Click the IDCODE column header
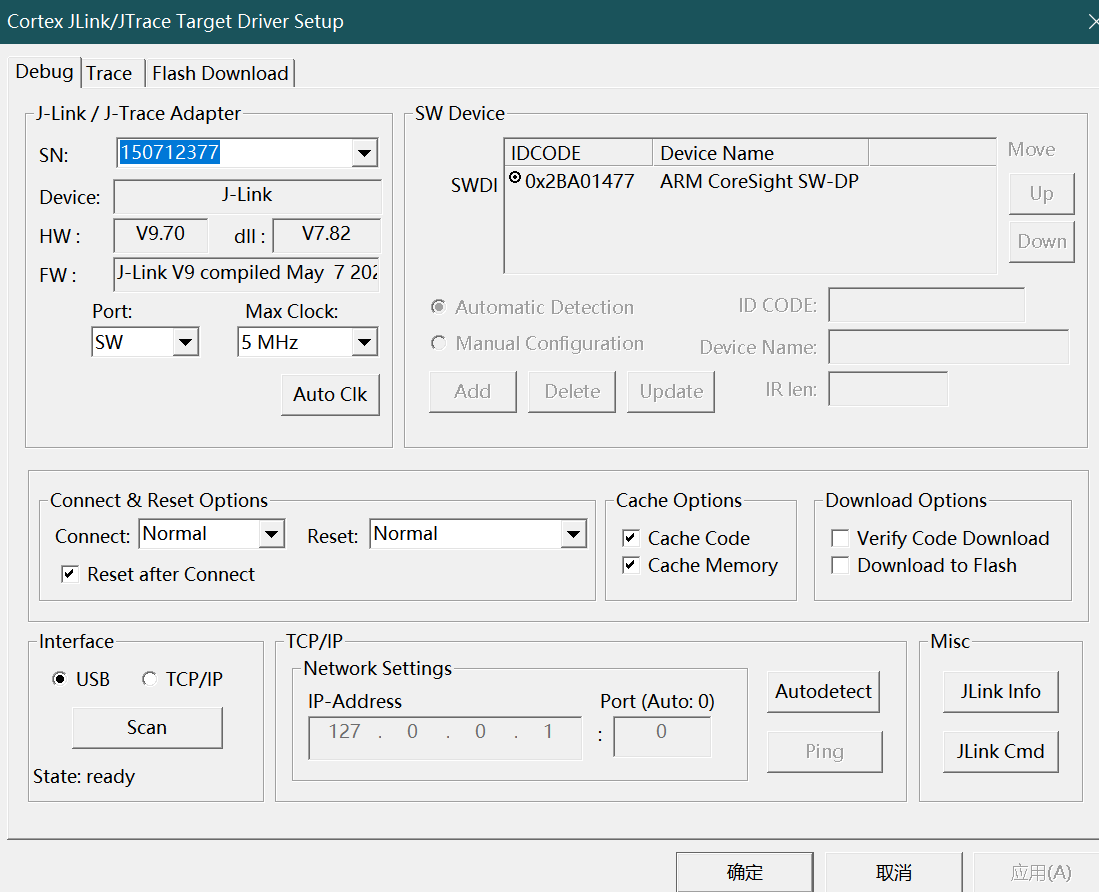 pos(578,153)
